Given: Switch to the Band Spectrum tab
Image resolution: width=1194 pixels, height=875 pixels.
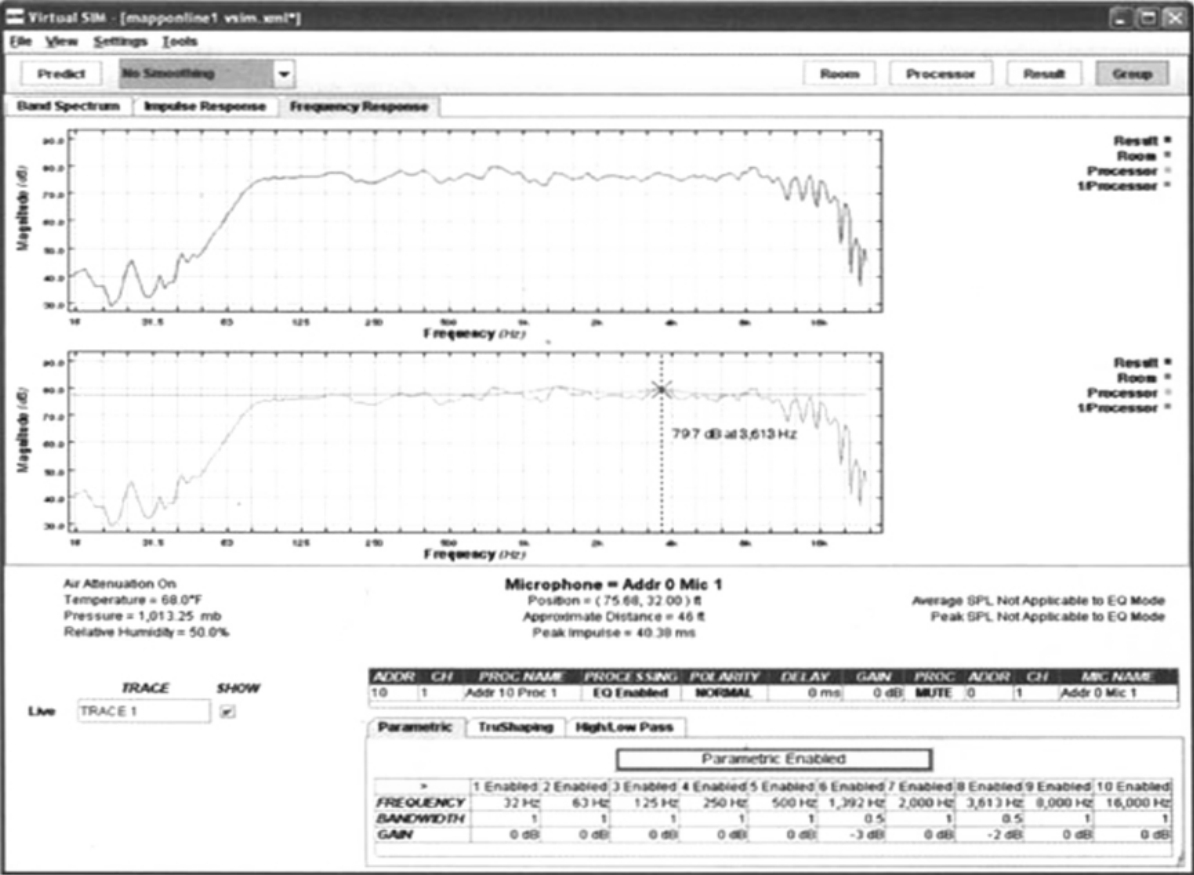Looking at the screenshot, I should 68,107.
